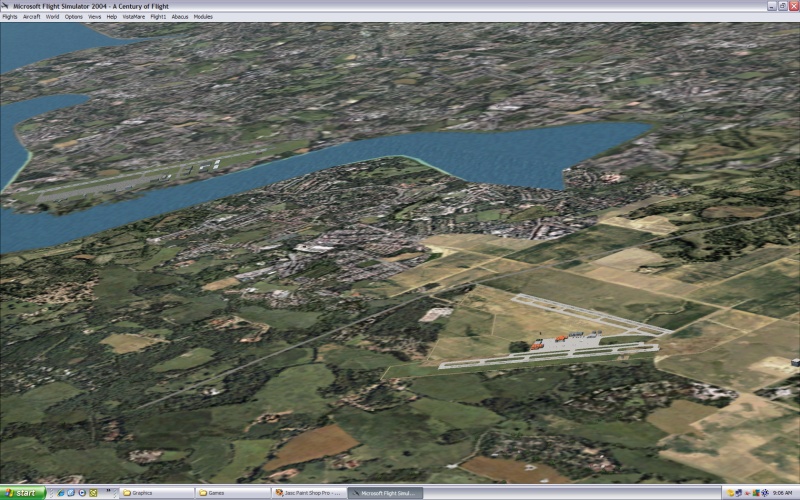
Task: Open the Flights menu
Action: tap(10, 17)
